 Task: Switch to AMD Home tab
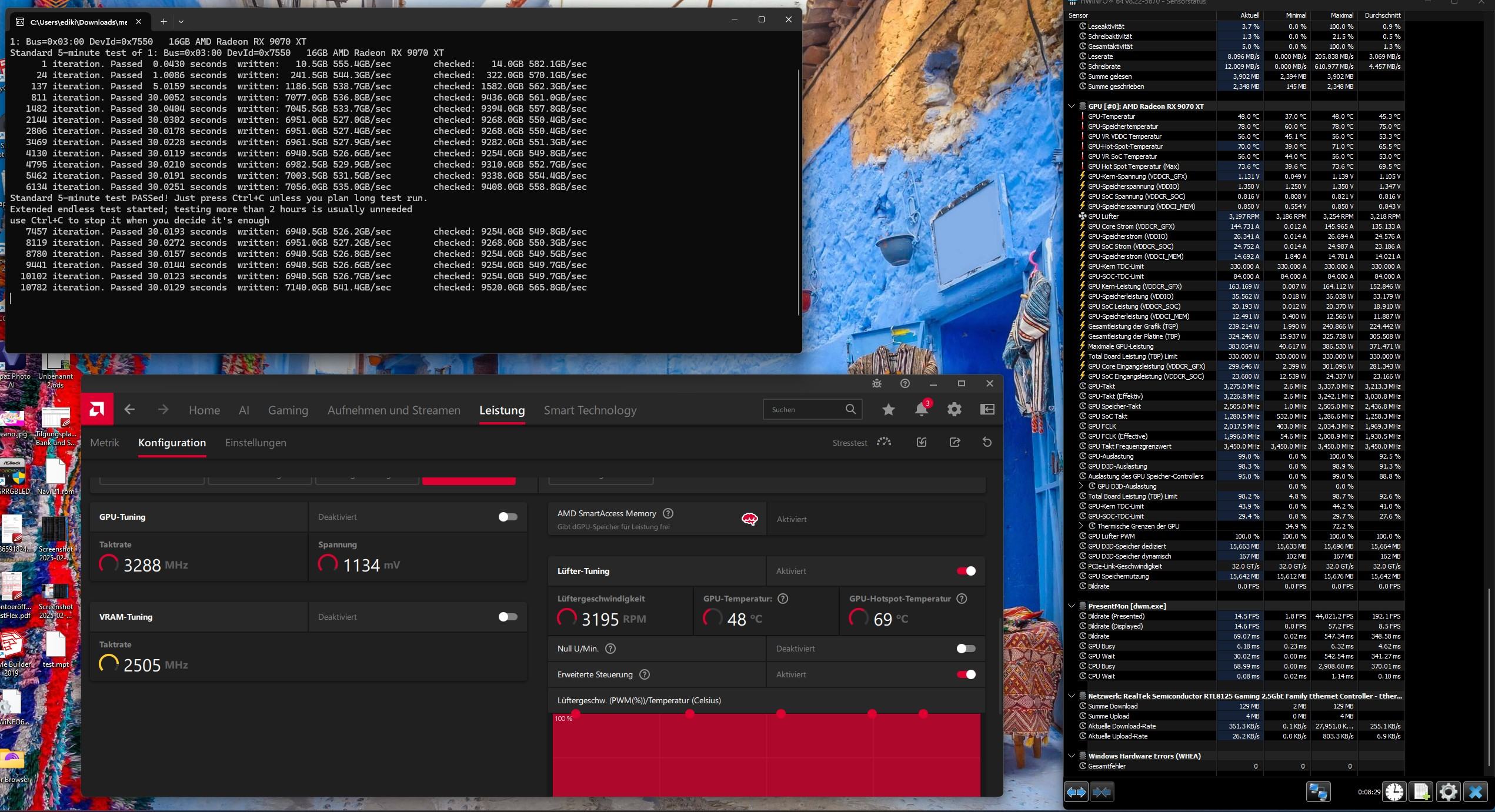pos(204,410)
